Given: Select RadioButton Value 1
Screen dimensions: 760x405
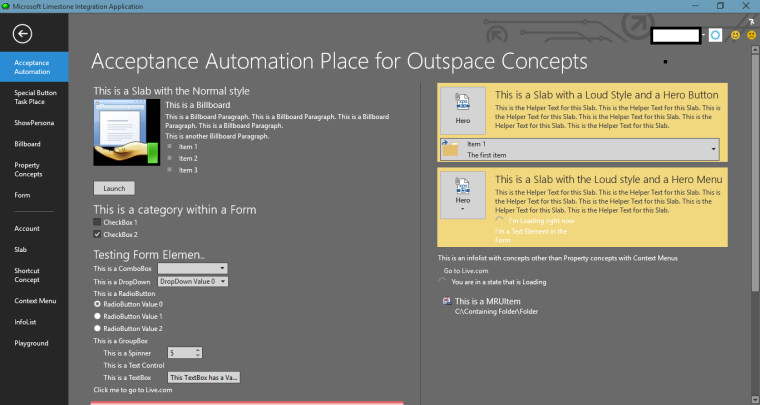Looking at the screenshot, I should [x=98, y=316].
